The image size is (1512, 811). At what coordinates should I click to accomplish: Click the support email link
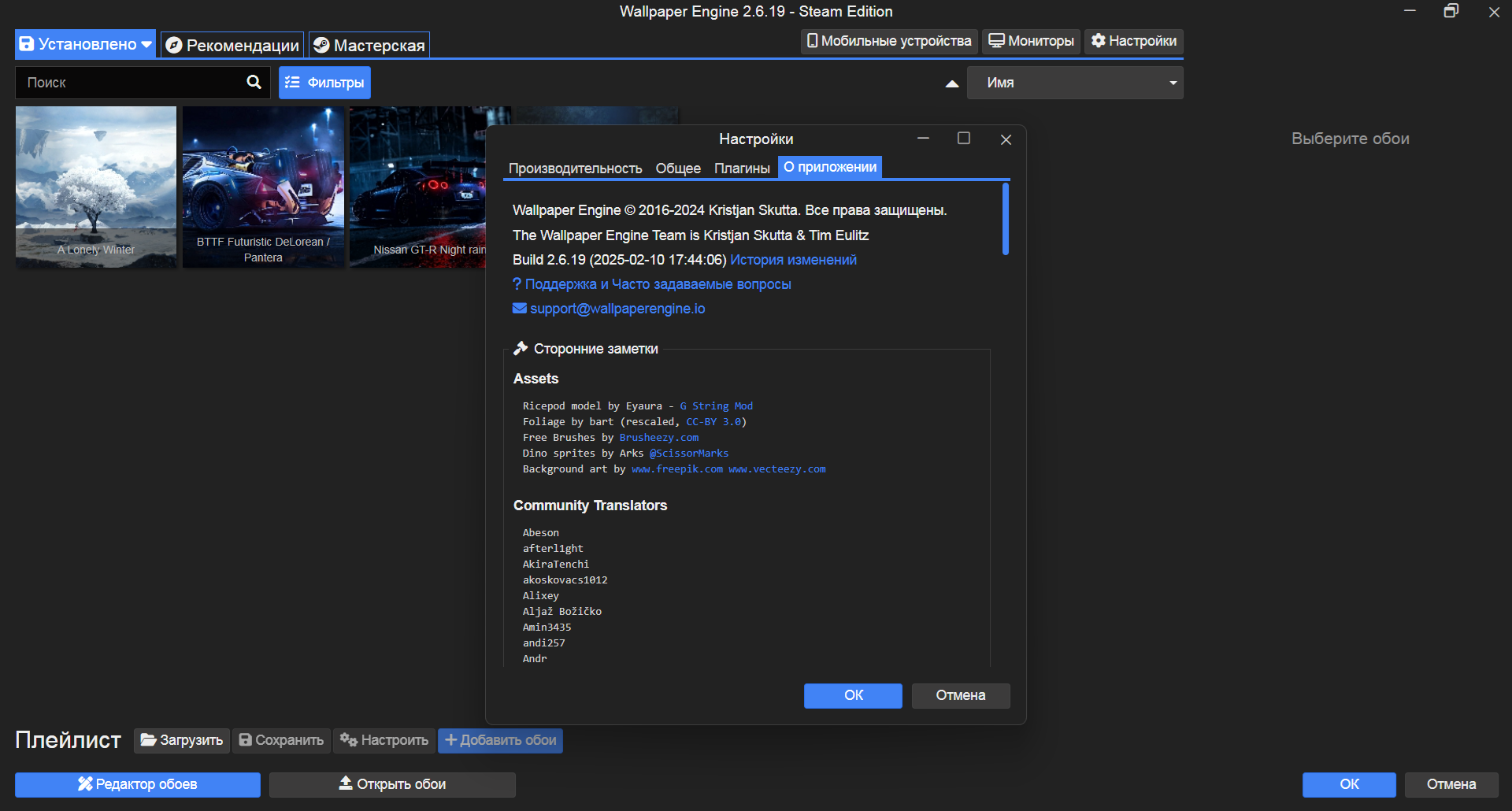click(x=617, y=309)
